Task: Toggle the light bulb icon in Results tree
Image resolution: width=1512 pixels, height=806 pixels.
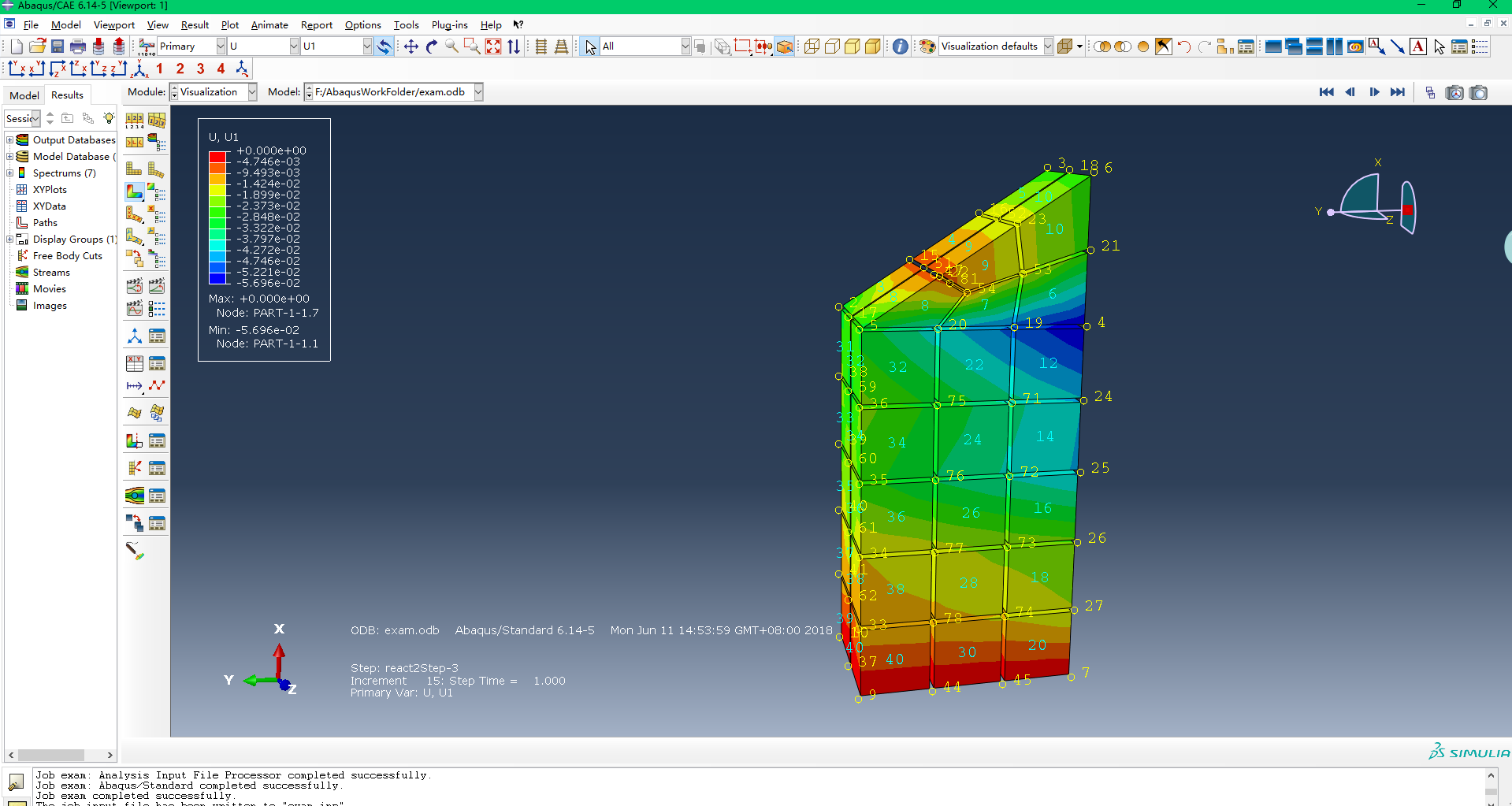Action: [109, 118]
